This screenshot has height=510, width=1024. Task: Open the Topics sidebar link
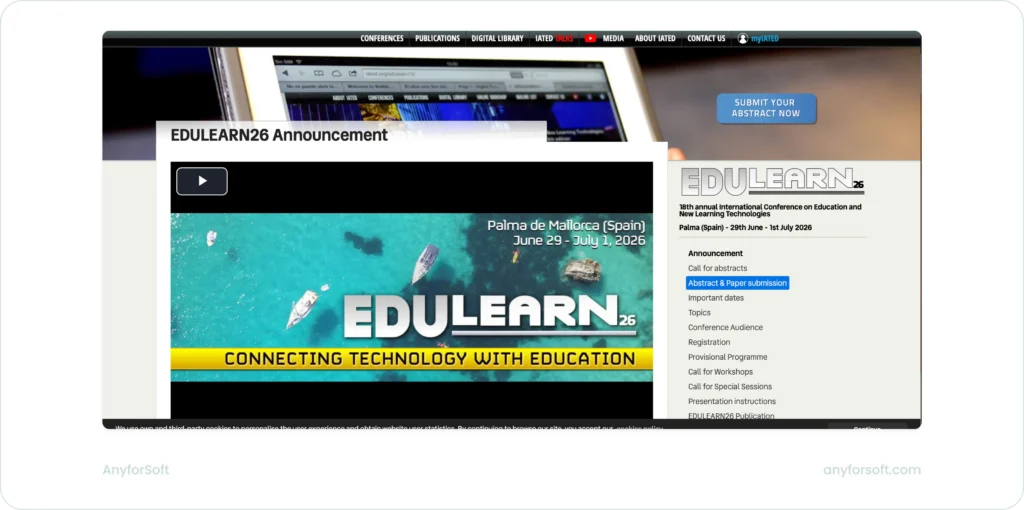(x=699, y=313)
